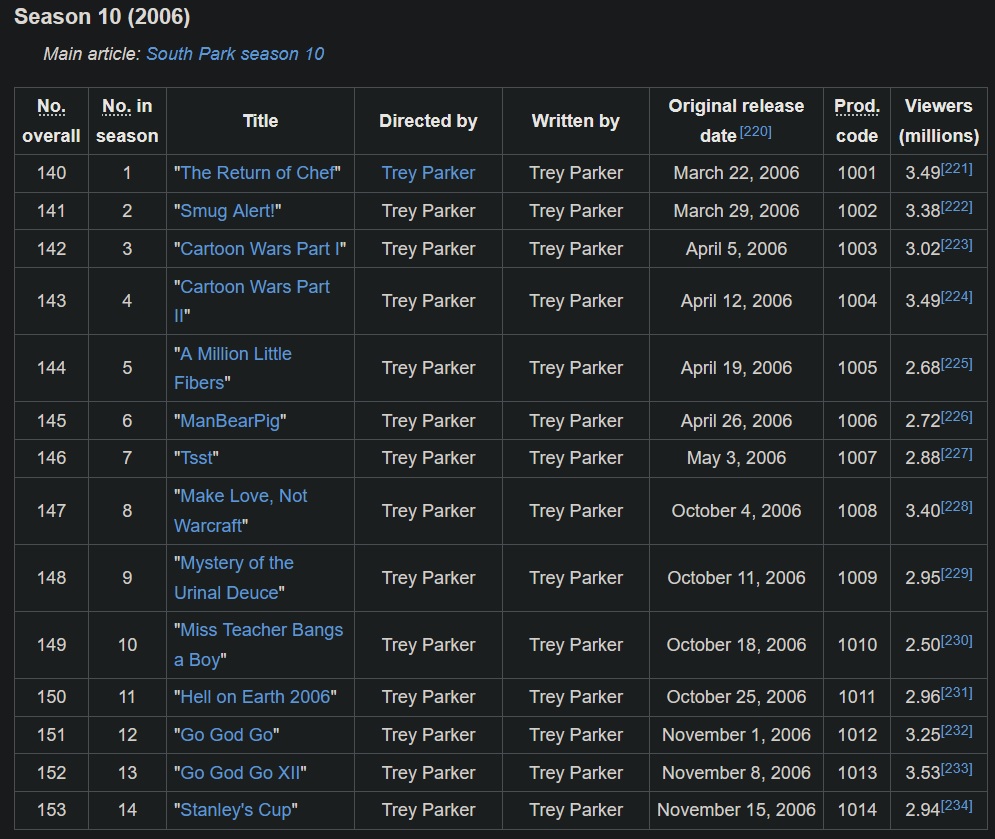The width and height of the screenshot is (995, 839).
Task: Open "Cartoon Wars Part II" episode link
Action: 252,301
